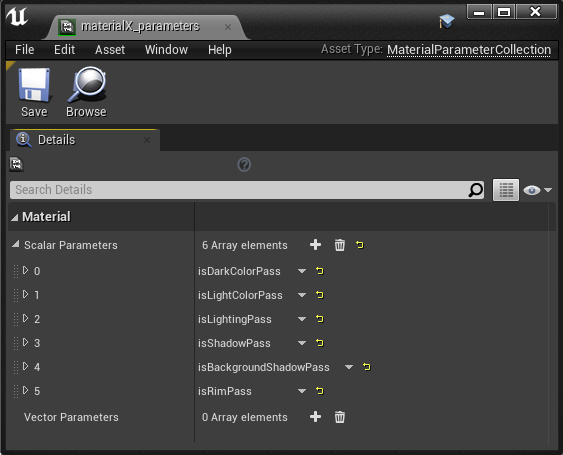The image size is (563, 455).
Task: Empty the Scalar Parameters array with the trash icon
Action: 340,245
